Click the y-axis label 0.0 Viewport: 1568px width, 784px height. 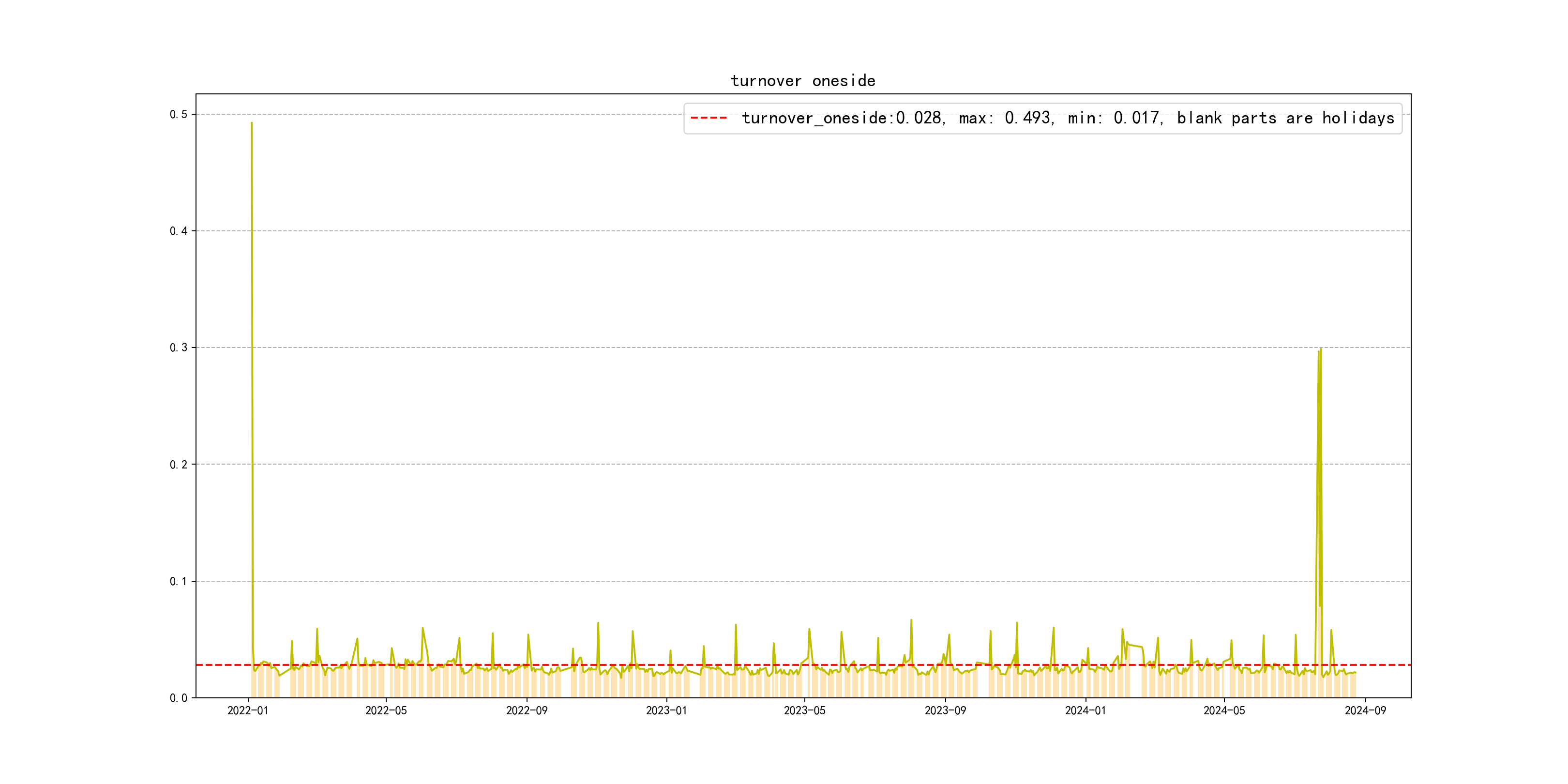[x=179, y=698]
